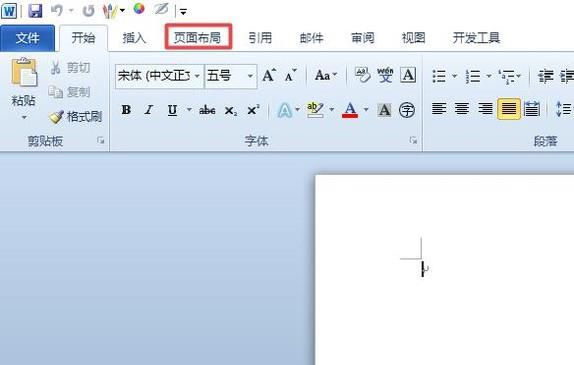This screenshot has width=574, height=365.
Task: Expand font color dropdown arrow
Action: (366, 109)
